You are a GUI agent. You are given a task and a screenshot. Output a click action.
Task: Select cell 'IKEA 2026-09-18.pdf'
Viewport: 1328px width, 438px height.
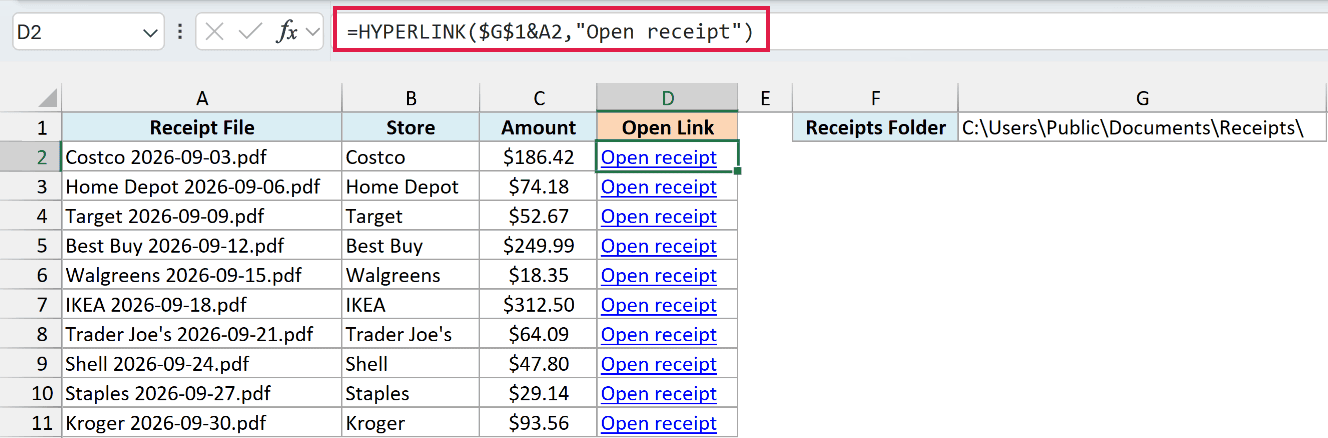(x=201, y=305)
